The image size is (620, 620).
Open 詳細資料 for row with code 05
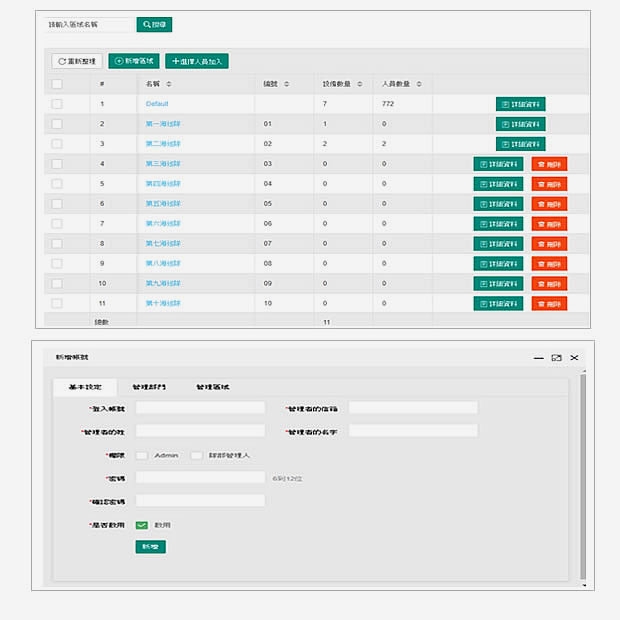tap(498, 204)
